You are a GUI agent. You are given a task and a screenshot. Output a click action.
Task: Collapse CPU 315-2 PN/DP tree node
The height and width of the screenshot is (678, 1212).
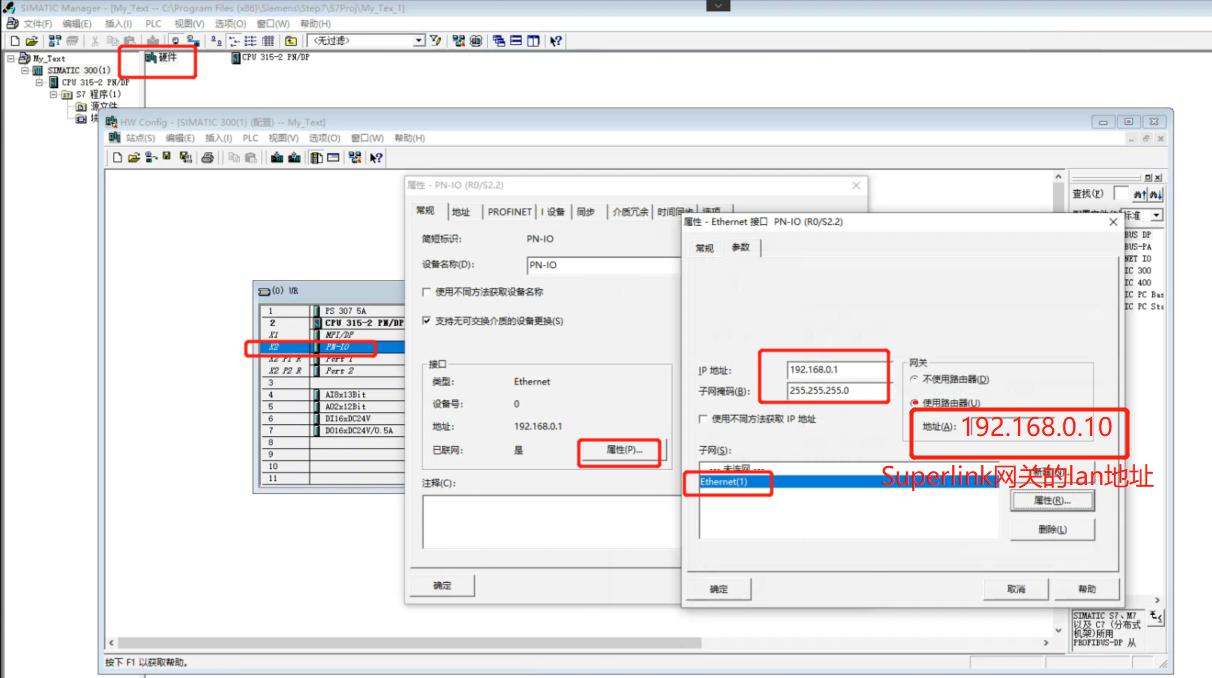[39, 82]
